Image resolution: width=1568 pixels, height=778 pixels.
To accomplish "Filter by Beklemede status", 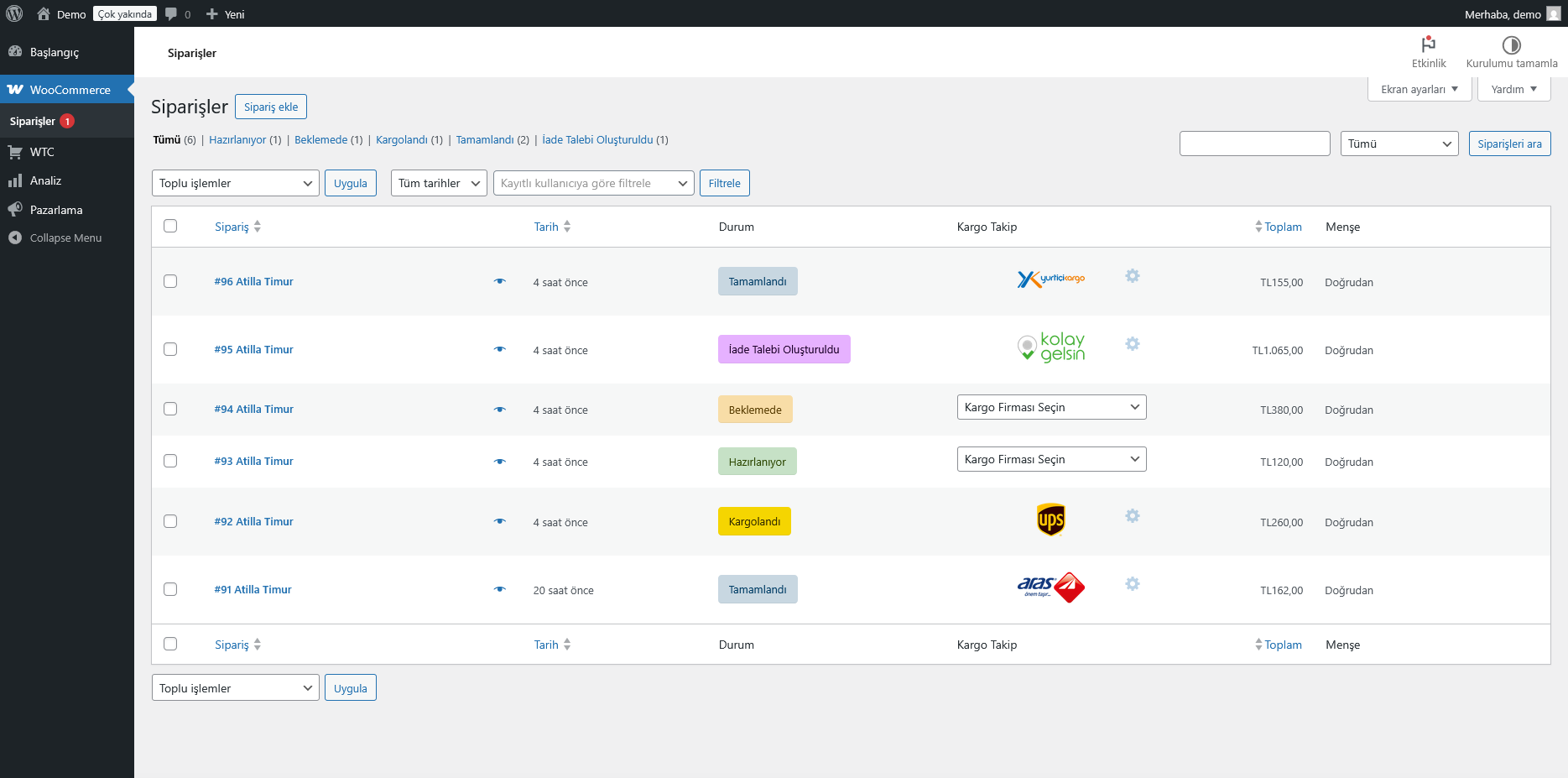I will [320, 140].
